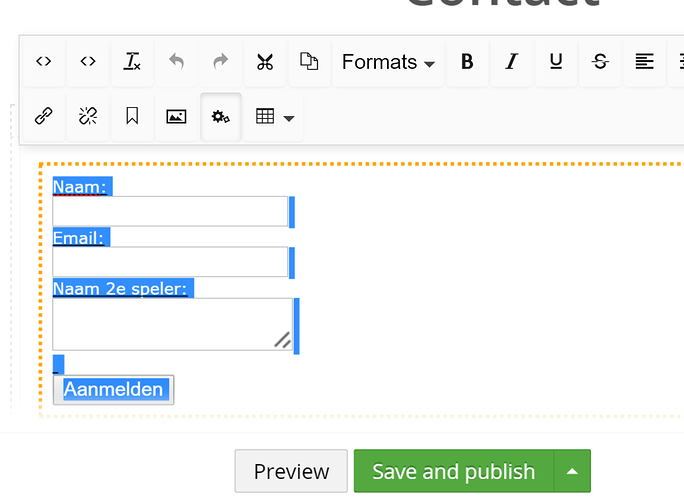Apply strikethrough formatting
The image size is (684, 500).
tap(600, 62)
